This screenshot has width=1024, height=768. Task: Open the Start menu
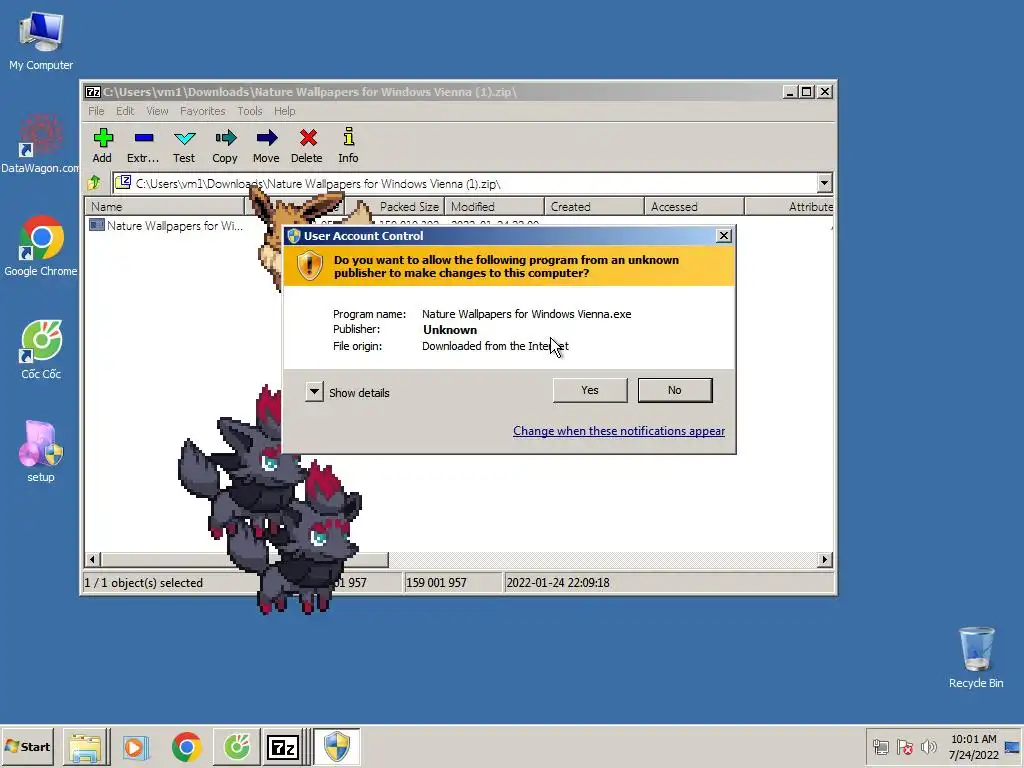(27, 746)
